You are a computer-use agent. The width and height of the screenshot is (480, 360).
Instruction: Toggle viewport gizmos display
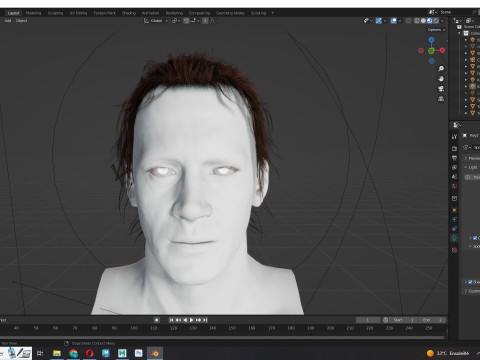coord(378,21)
